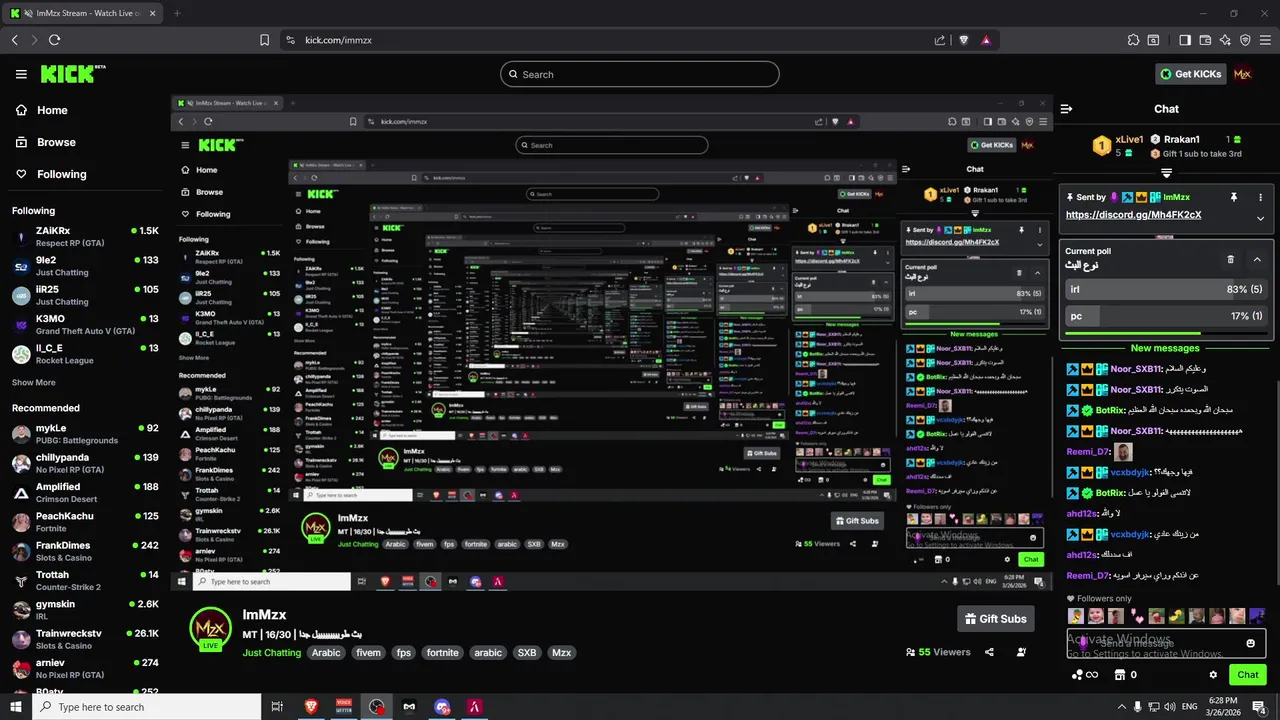Open Brave Rewards triangle icon in address bar
Image resolution: width=1280 pixels, height=720 pixels.
[x=986, y=40]
